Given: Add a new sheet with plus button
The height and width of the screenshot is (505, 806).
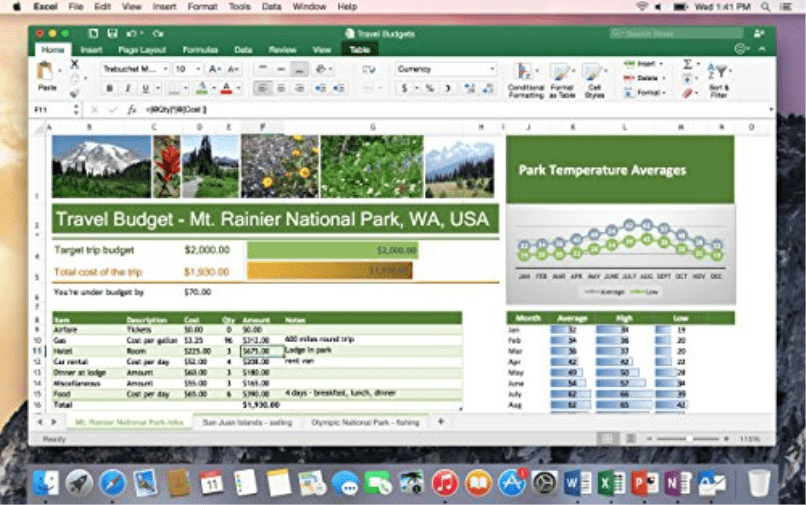Looking at the screenshot, I should click(441, 422).
